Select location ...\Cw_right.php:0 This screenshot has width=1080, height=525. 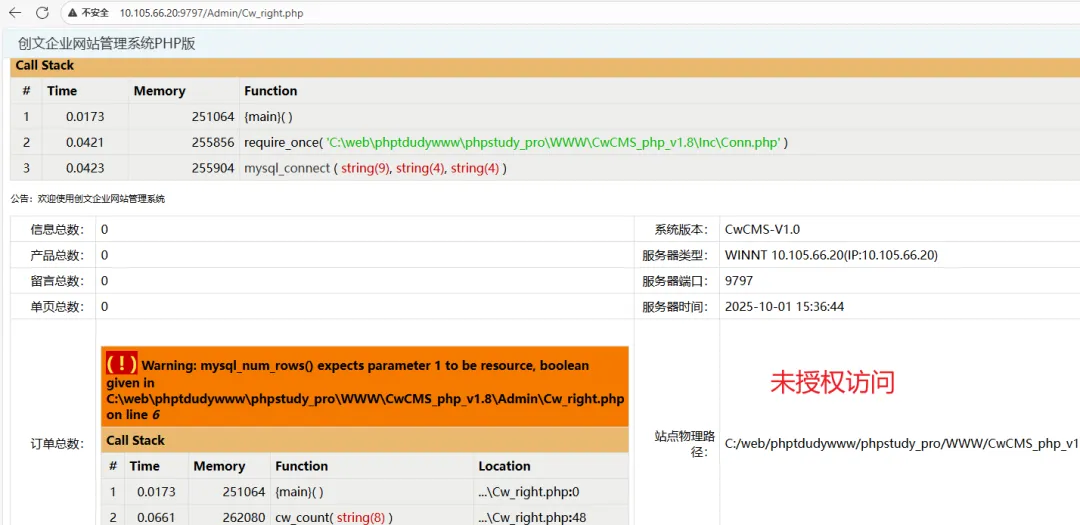pyautogui.click(x=529, y=492)
